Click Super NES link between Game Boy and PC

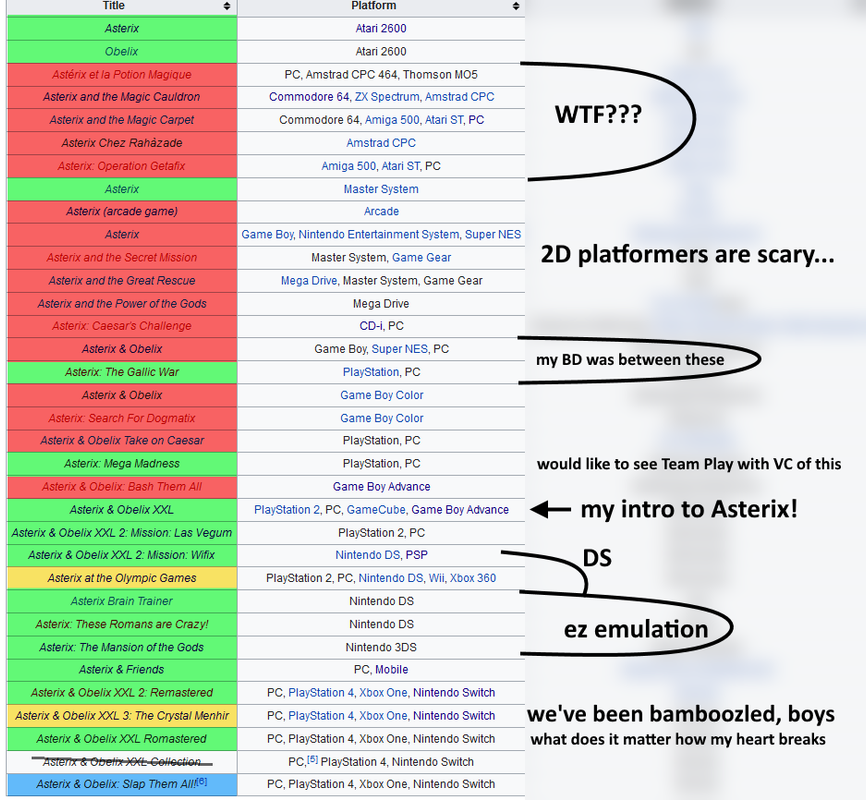tap(399, 349)
